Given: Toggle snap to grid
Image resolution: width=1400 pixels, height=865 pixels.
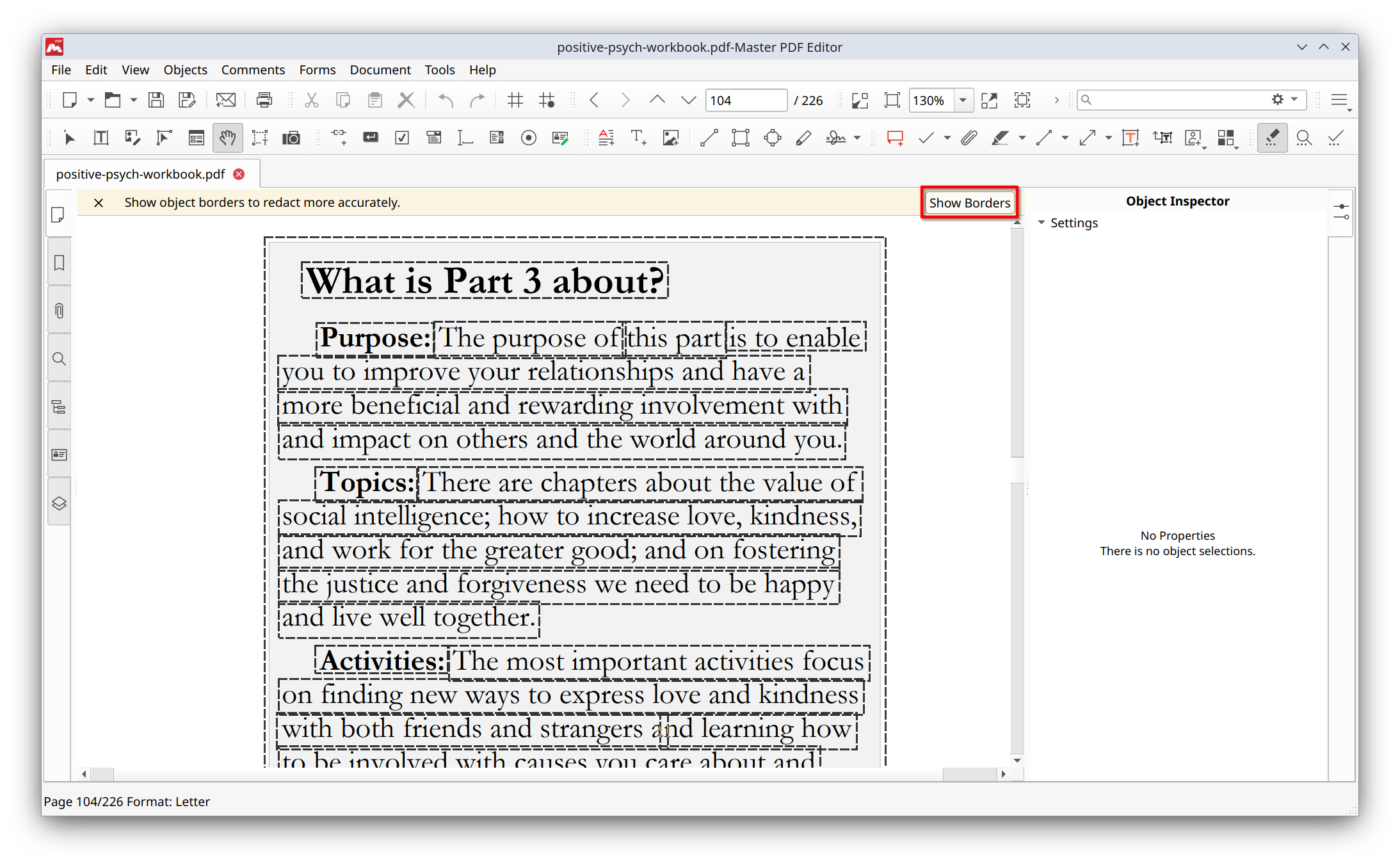Looking at the screenshot, I should pos(547,100).
